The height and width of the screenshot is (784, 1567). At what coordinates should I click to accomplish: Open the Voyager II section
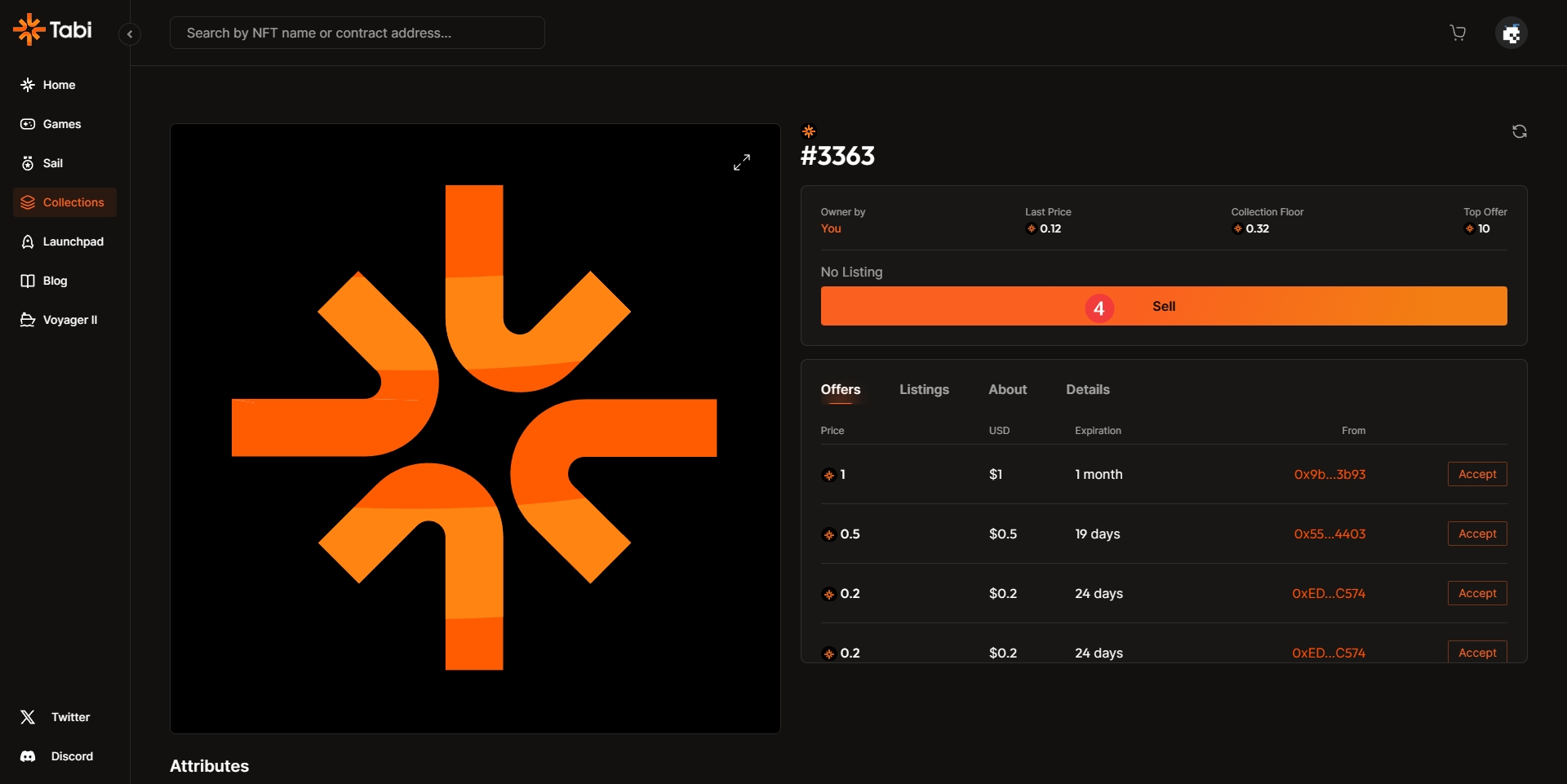[x=69, y=320]
